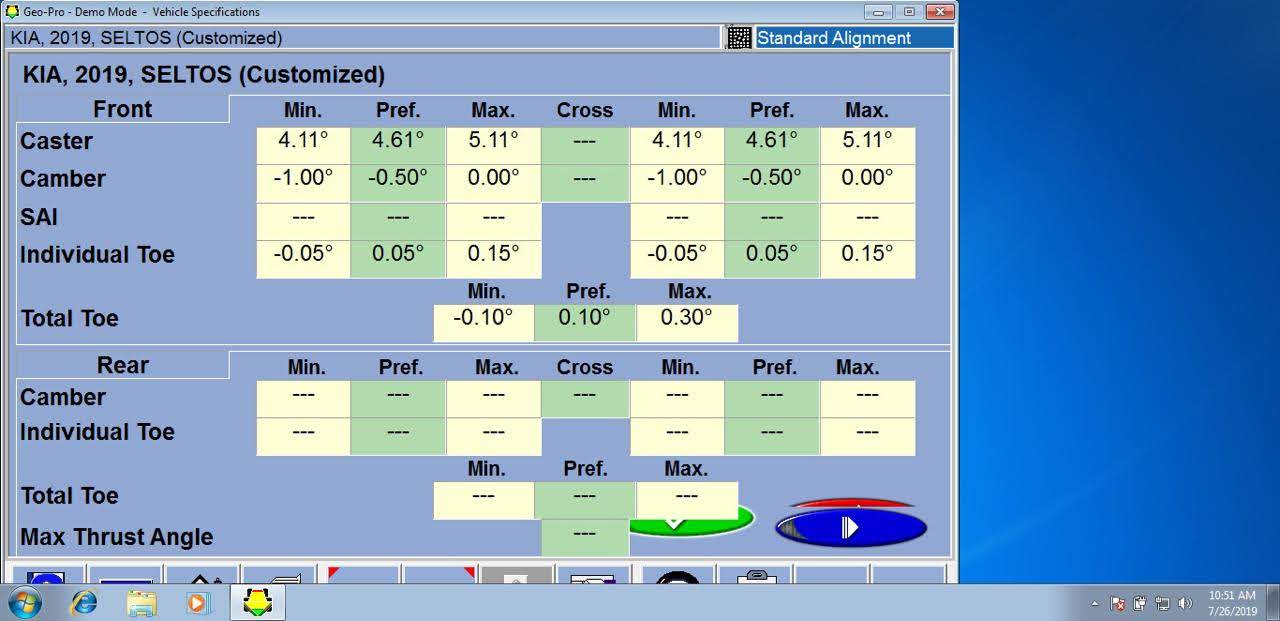The height and width of the screenshot is (621, 1280).
Task: Click the network tray icon
Action: 1162,604
